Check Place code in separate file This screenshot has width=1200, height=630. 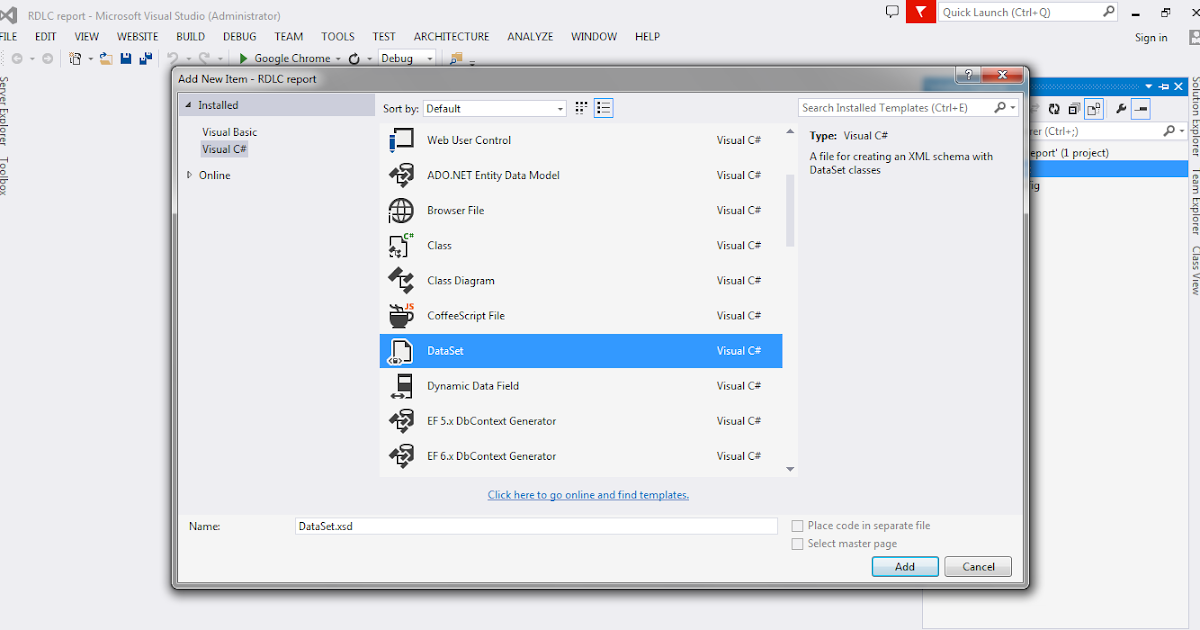click(x=797, y=526)
